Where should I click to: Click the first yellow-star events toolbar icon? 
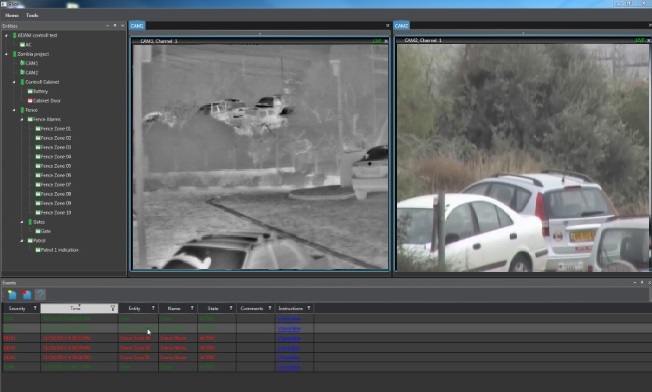[x=12, y=295]
